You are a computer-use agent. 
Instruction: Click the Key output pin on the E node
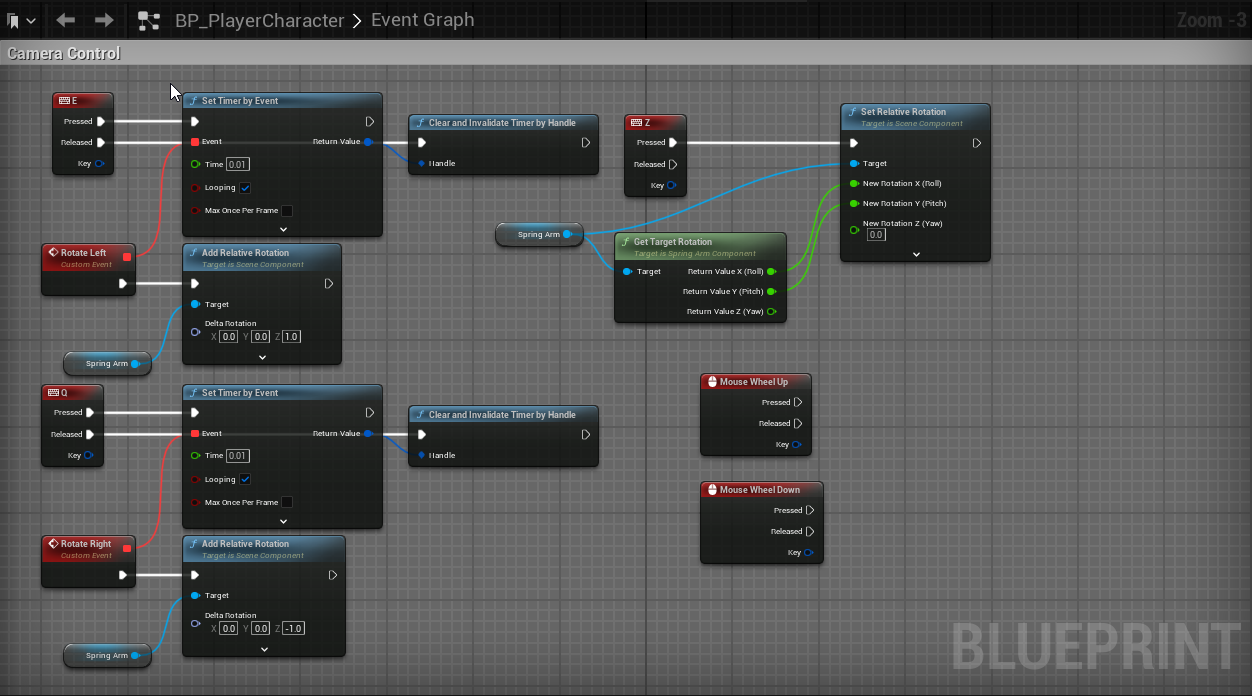click(100, 163)
